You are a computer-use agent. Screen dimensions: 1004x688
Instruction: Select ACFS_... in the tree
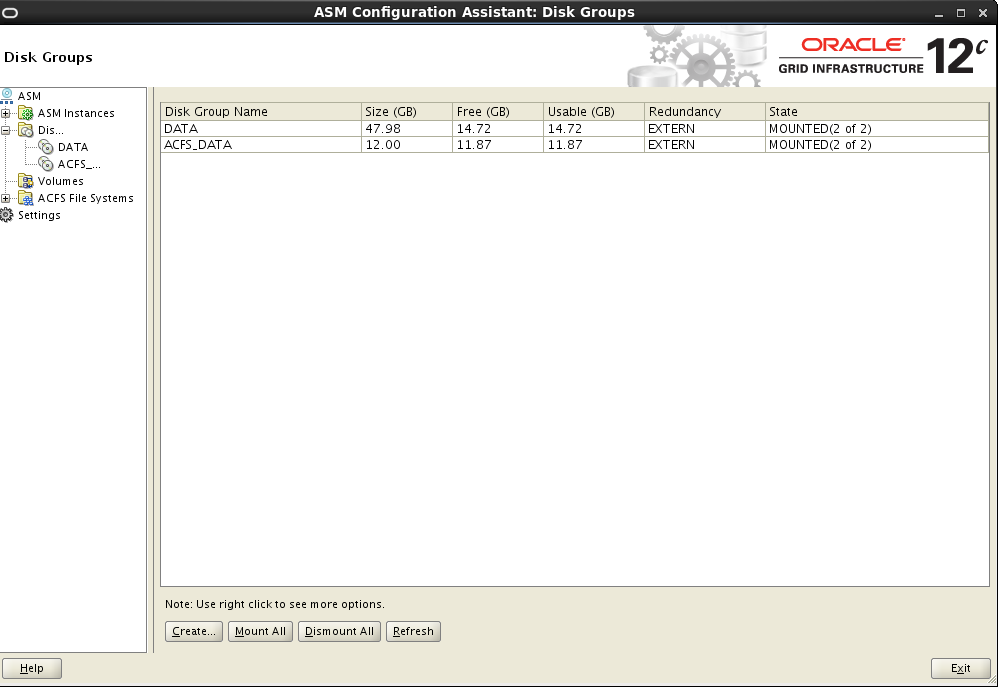pyautogui.click(x=79, y=165)
